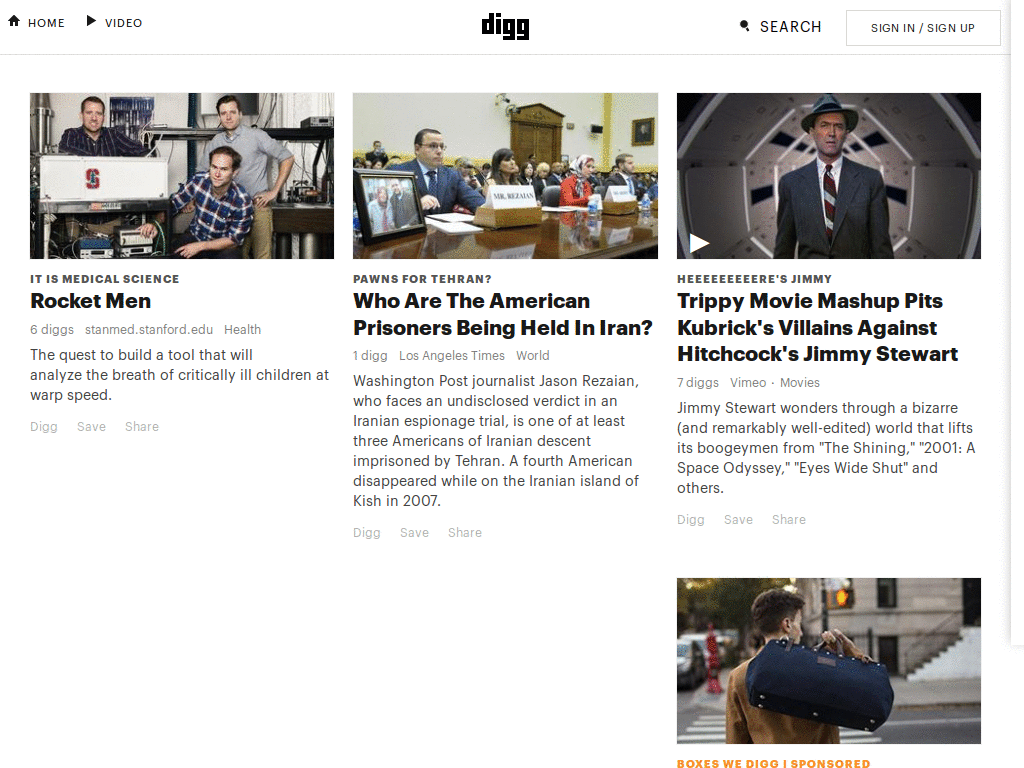This screenshot has width=1024, height=768.
Task: Open the American Prisoners in Iran headline
Action: tap(503, 314)
